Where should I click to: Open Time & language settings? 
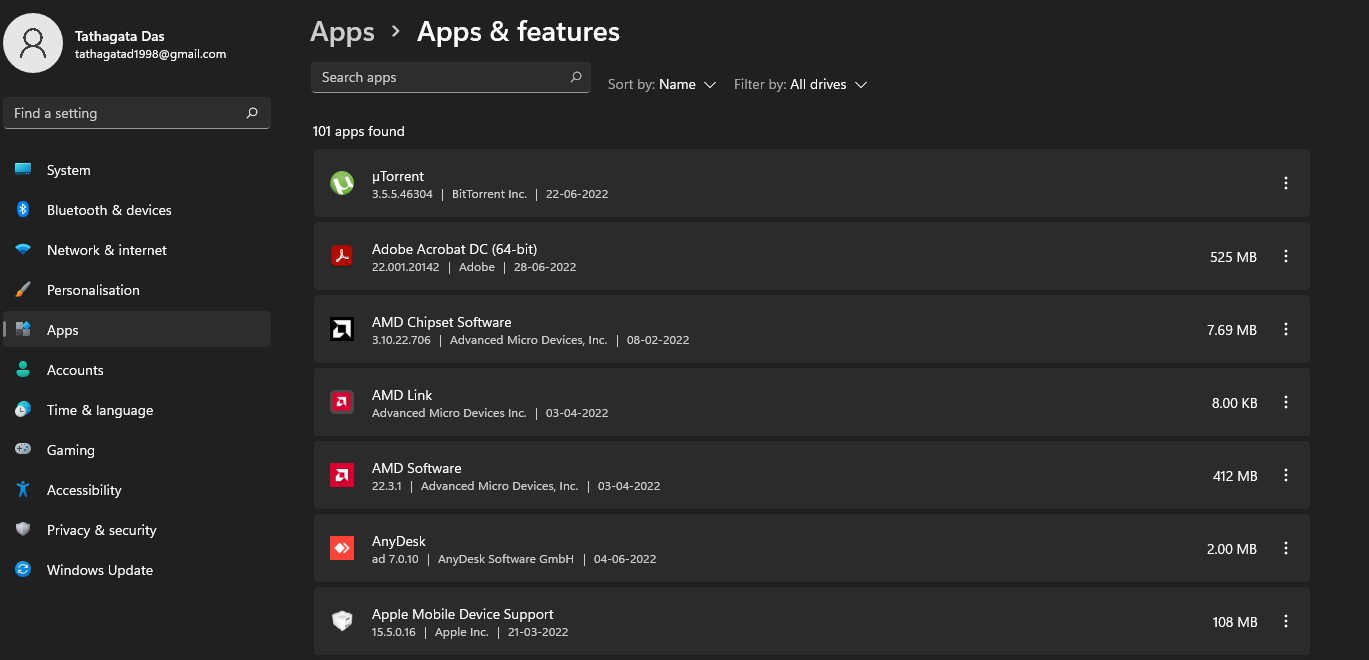[137, 410]
